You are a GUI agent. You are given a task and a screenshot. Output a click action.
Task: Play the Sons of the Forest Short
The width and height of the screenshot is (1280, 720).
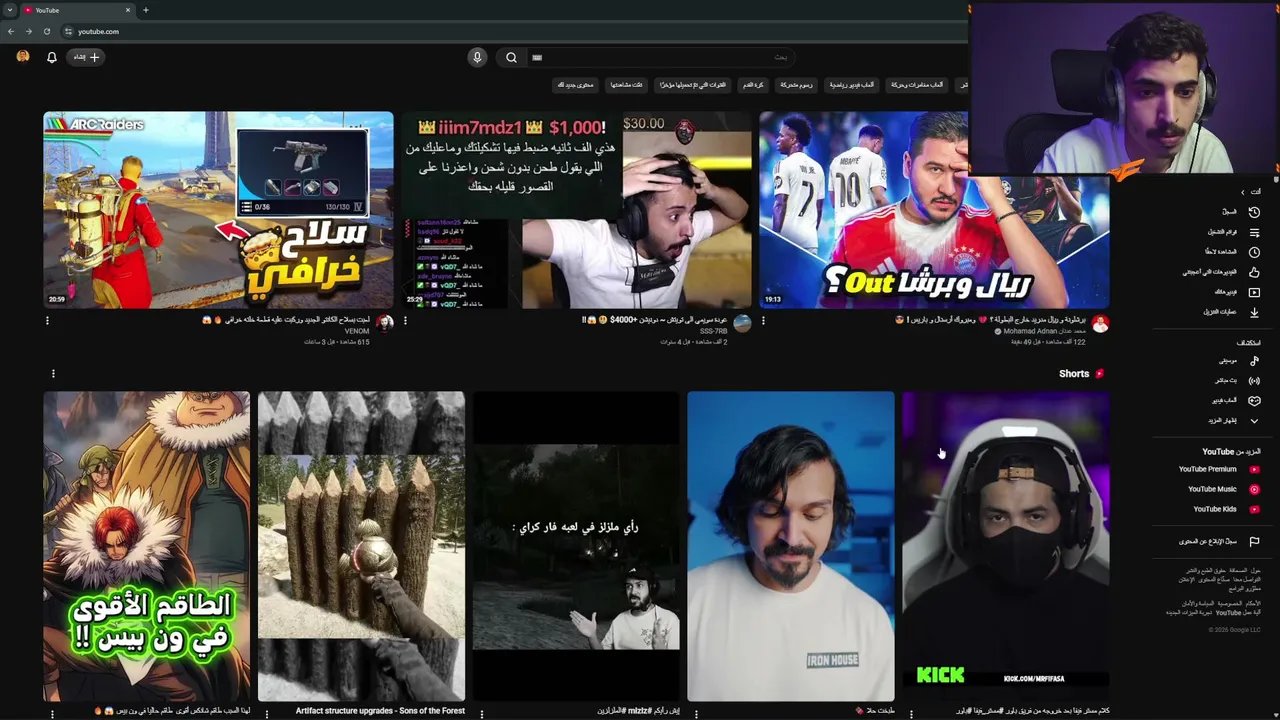pos(361,546)
